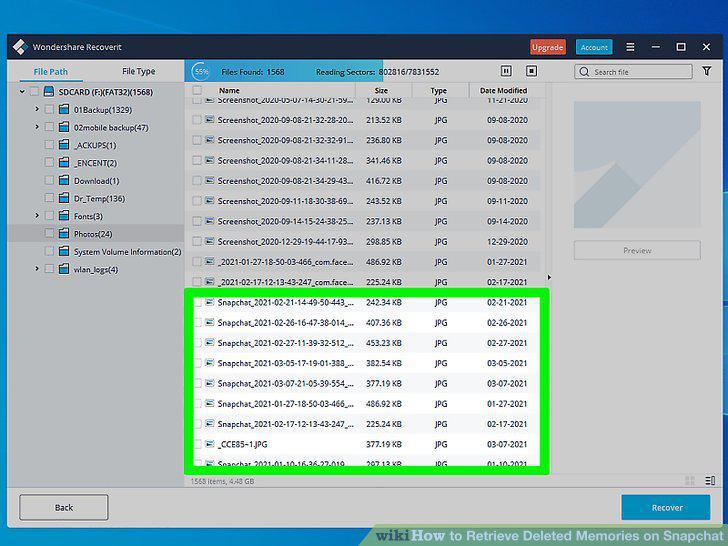Check Screenshot_2020-09-08-21-32-28 file checkbox
This screenshot has width=728, height=546.
pyautogui.click(x=197, y=120)
